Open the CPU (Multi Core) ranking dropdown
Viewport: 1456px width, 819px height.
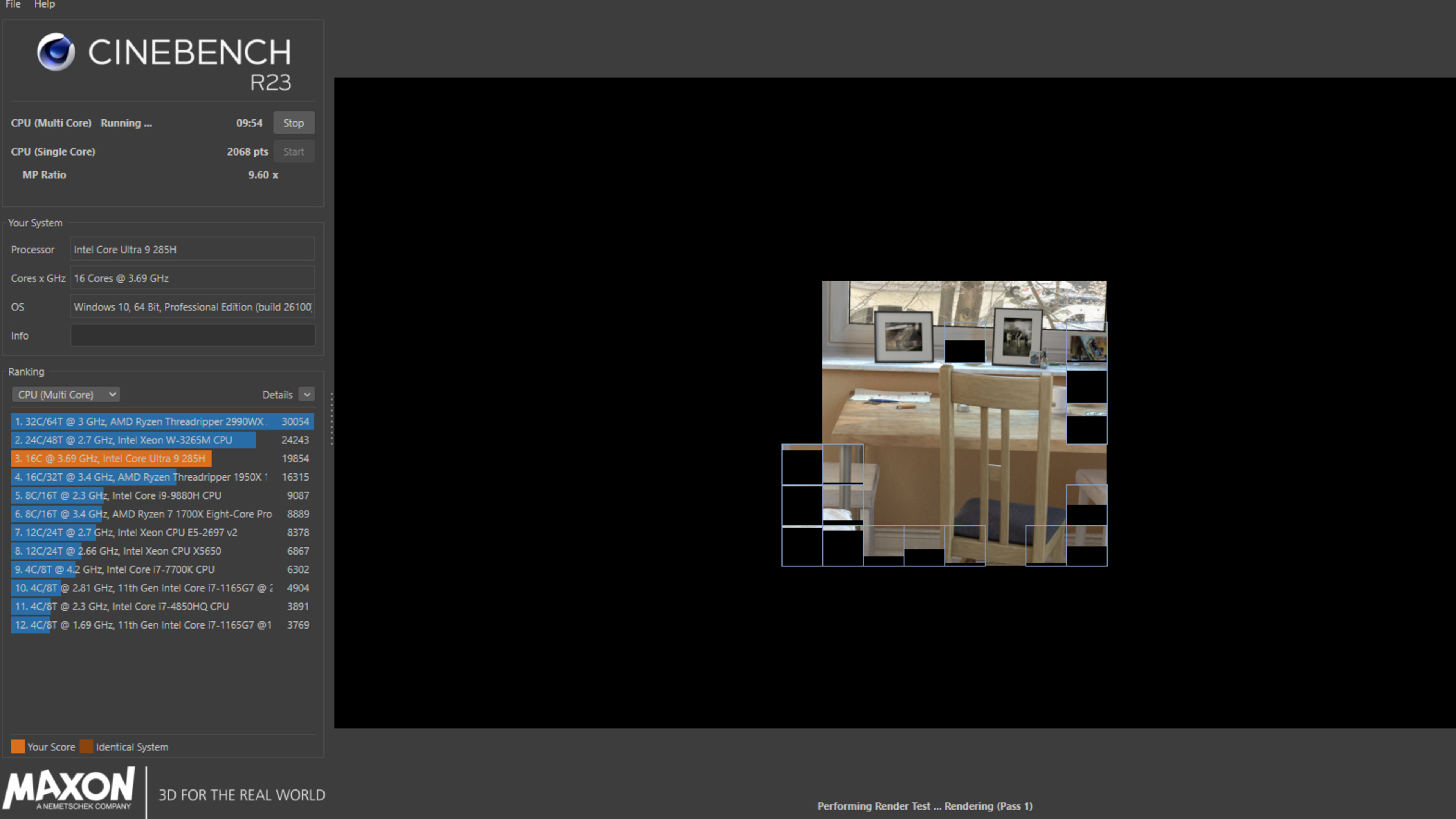pos(66,394)
